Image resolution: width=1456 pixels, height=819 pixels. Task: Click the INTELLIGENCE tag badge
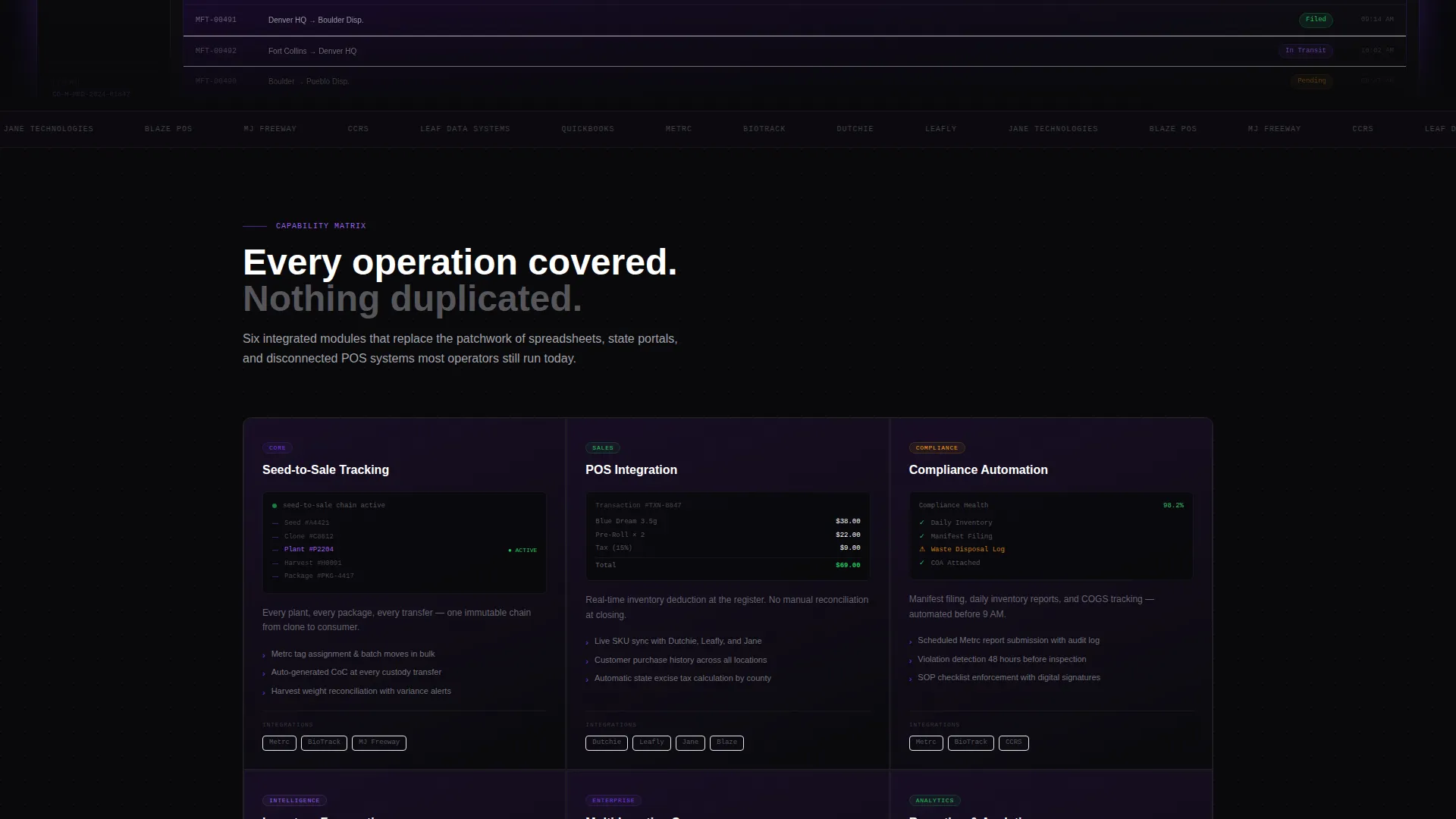pos(294,801)
